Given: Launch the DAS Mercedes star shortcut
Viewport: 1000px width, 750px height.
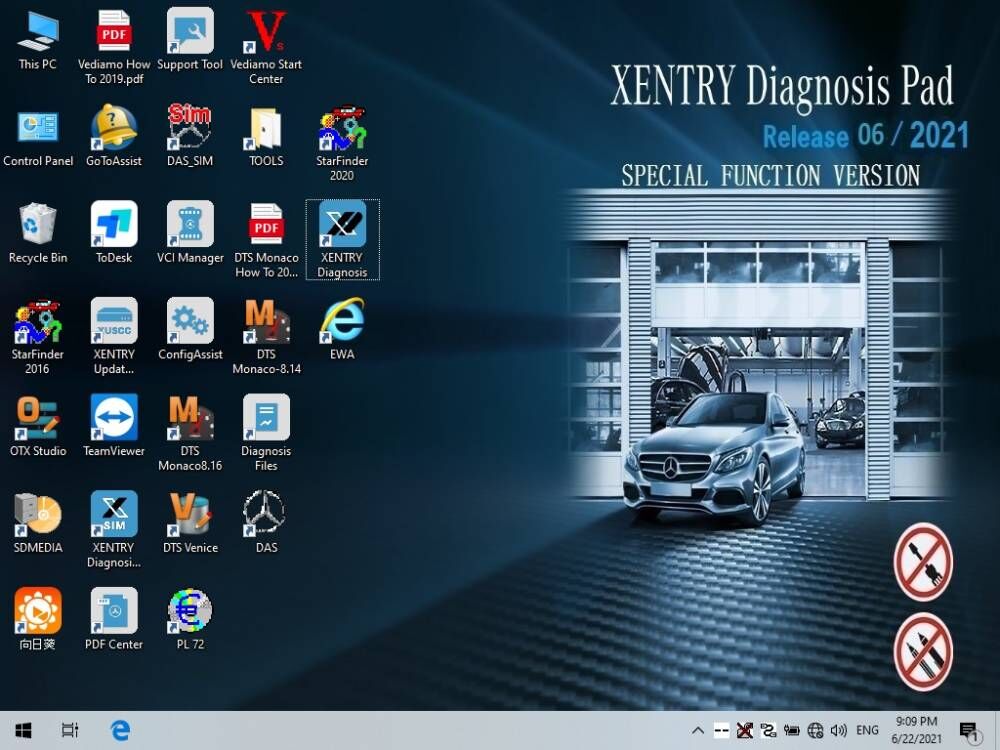Looking at the screenshot, I should [x=266, y=524].
